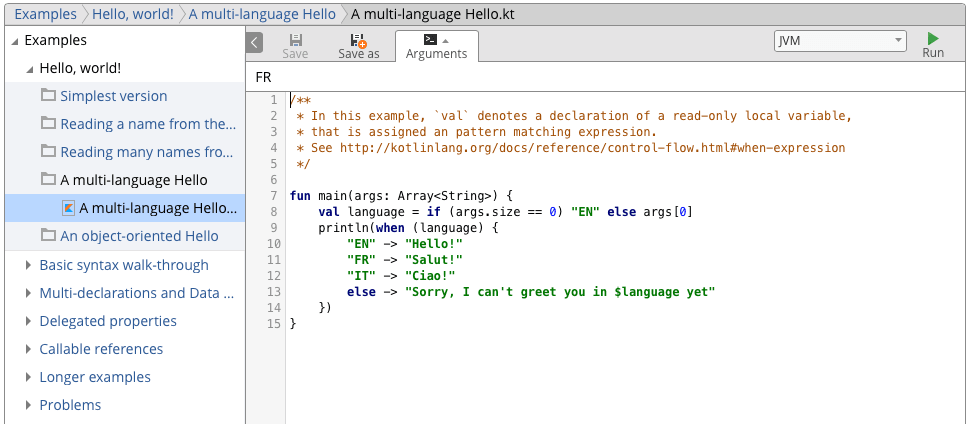Expand Basic syntax walk-through section
Viewport: 970px width, 424px height.
pos(28,265)
